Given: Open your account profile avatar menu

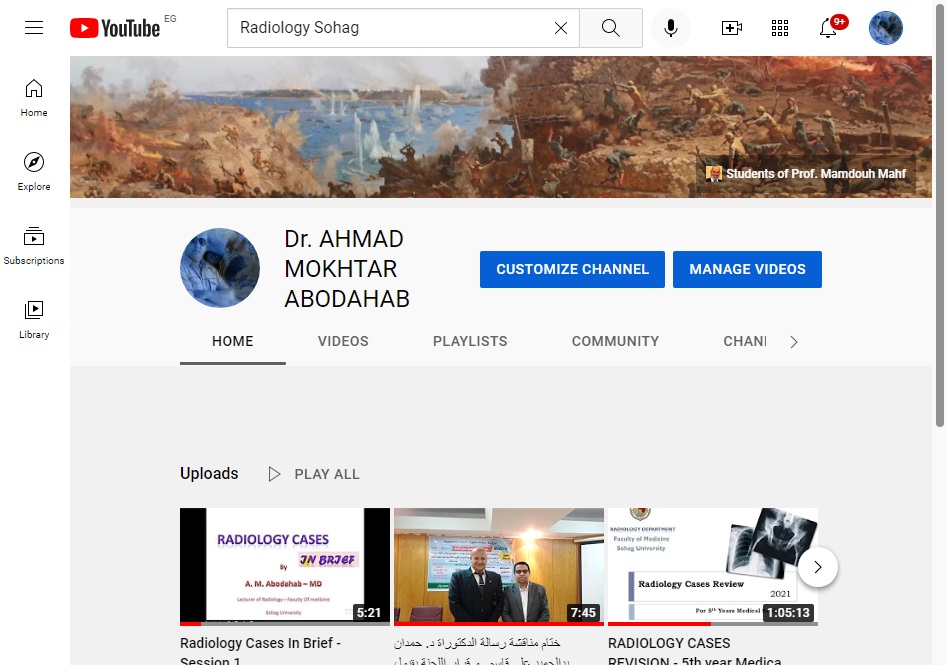Looking at the screenshot, I should click(x=885, y=27).
